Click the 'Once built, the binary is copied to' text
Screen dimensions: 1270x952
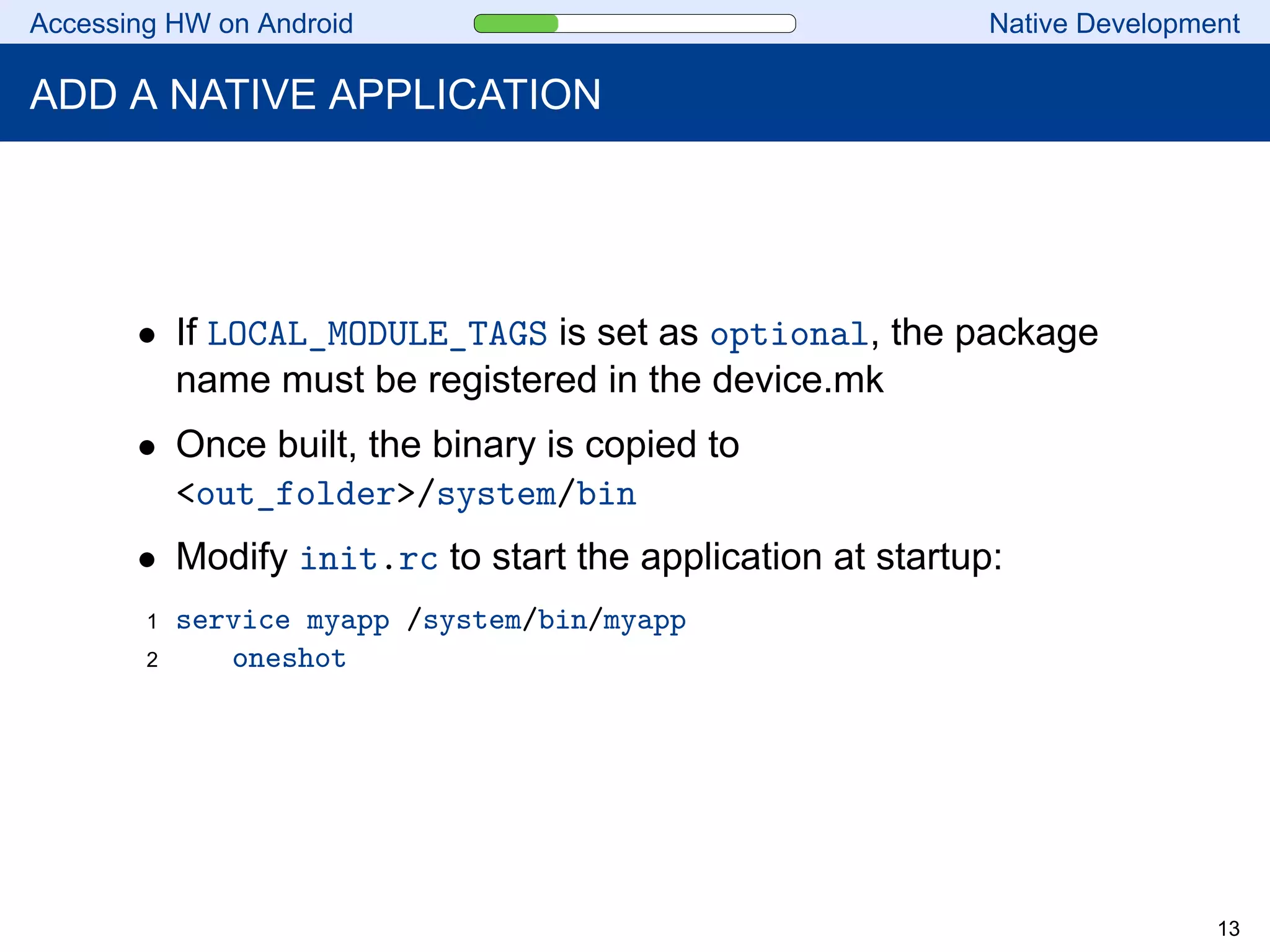tap(458, 446)
